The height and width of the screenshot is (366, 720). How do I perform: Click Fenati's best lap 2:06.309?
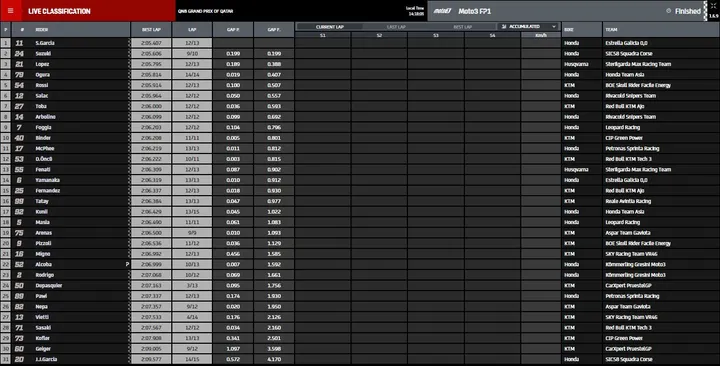click(x=151, y=169)
